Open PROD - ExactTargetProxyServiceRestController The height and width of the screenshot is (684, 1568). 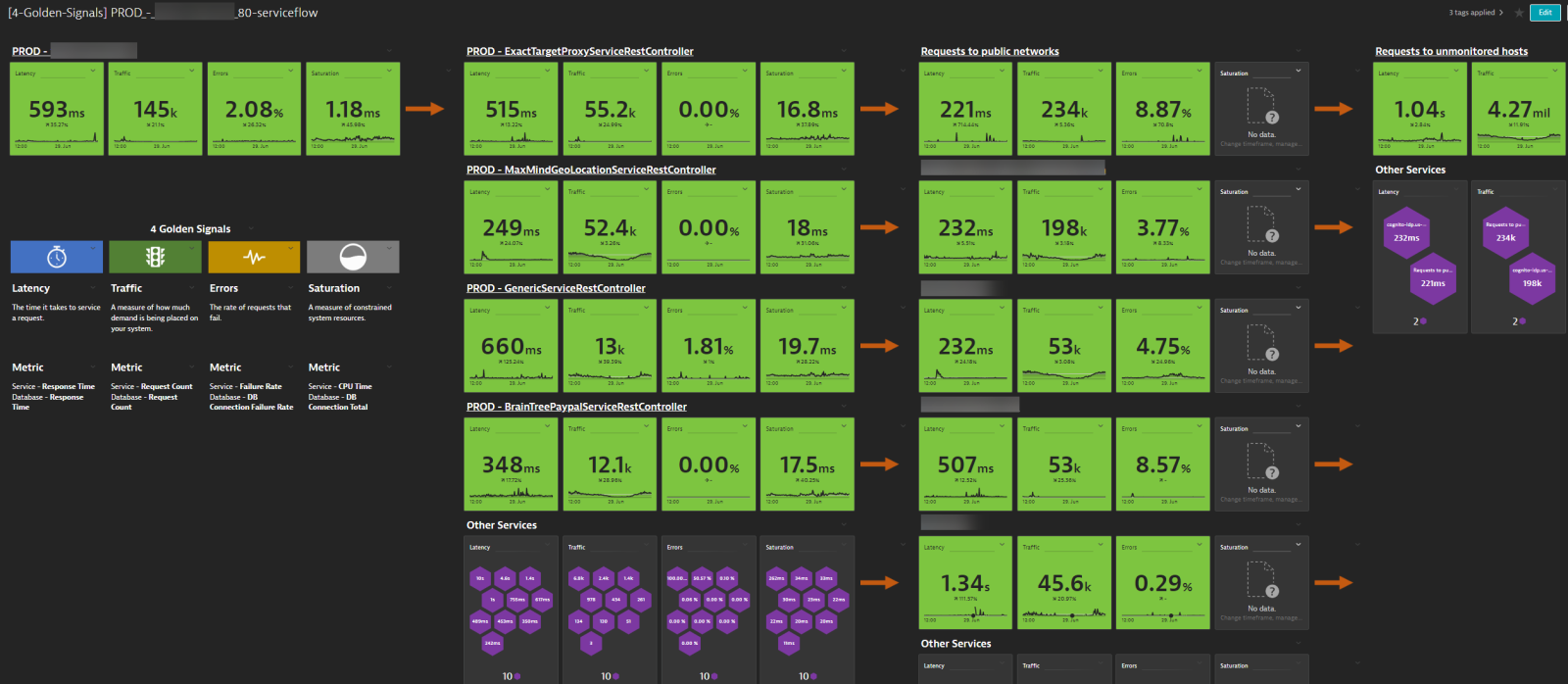[x=580, y=50]
